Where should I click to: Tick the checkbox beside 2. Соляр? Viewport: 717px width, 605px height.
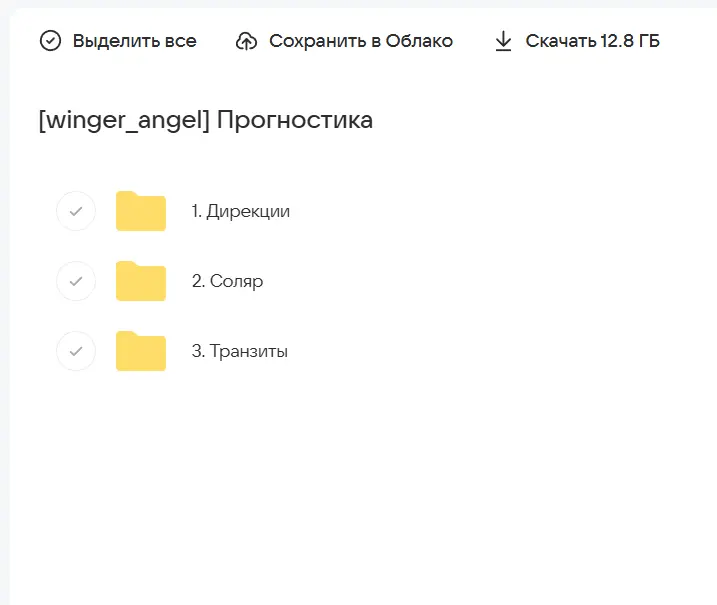coord(76,281)
